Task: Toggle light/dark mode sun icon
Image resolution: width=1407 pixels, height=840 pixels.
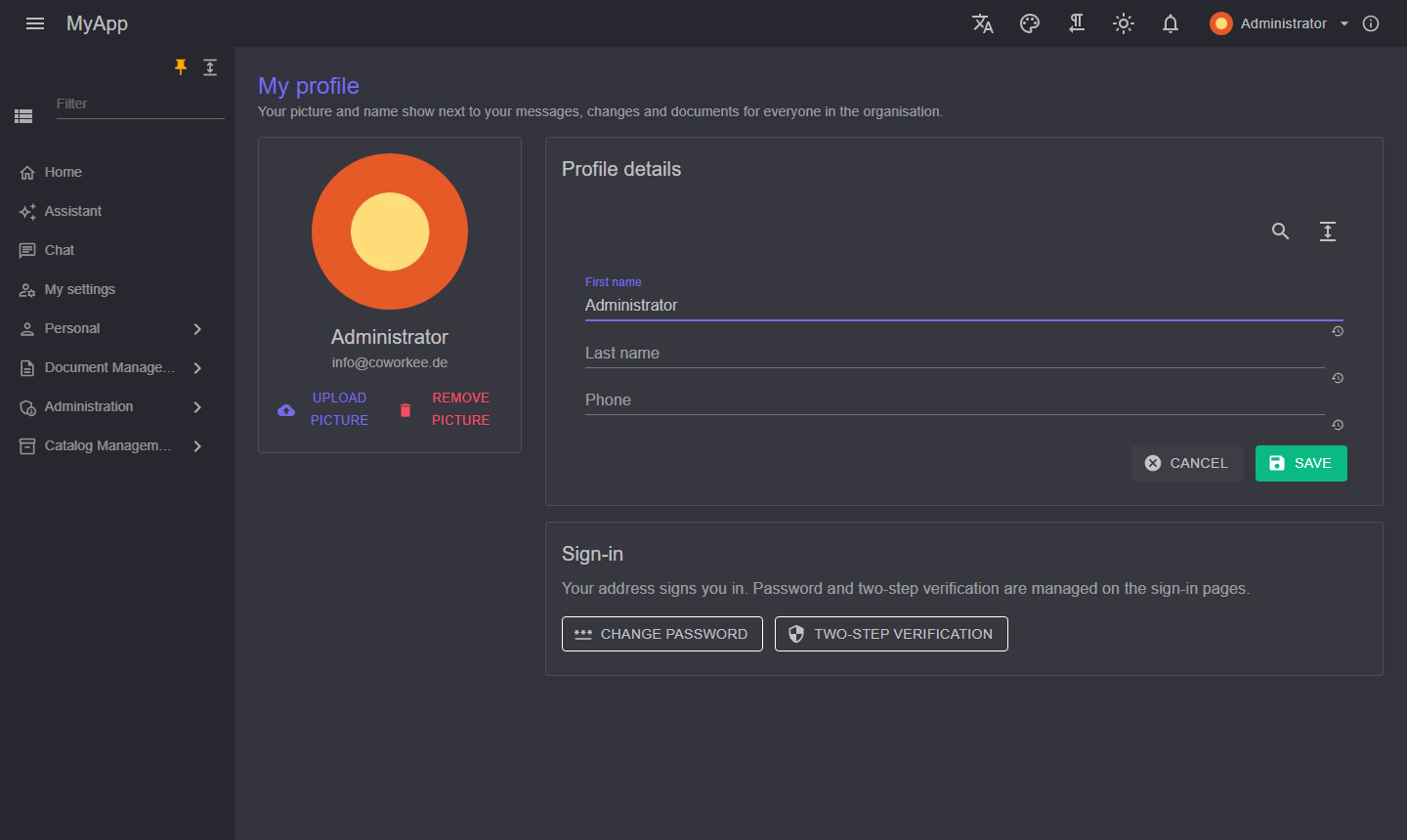Action: [x=1124, y=23]
